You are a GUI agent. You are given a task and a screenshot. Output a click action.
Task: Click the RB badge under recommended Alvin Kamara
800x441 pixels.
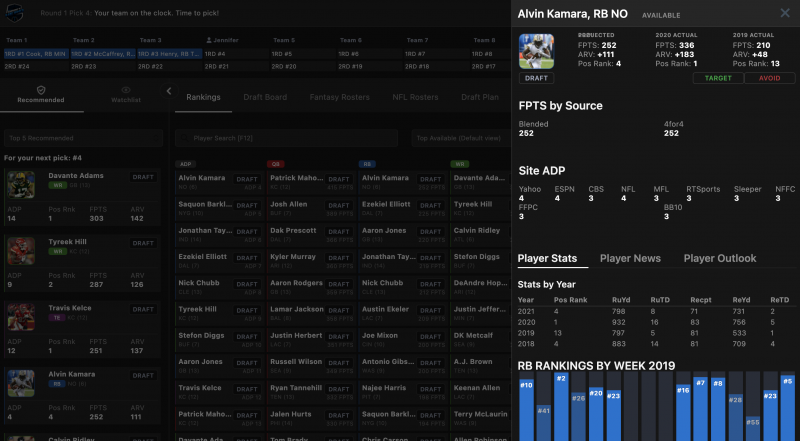tap(57, 384)
